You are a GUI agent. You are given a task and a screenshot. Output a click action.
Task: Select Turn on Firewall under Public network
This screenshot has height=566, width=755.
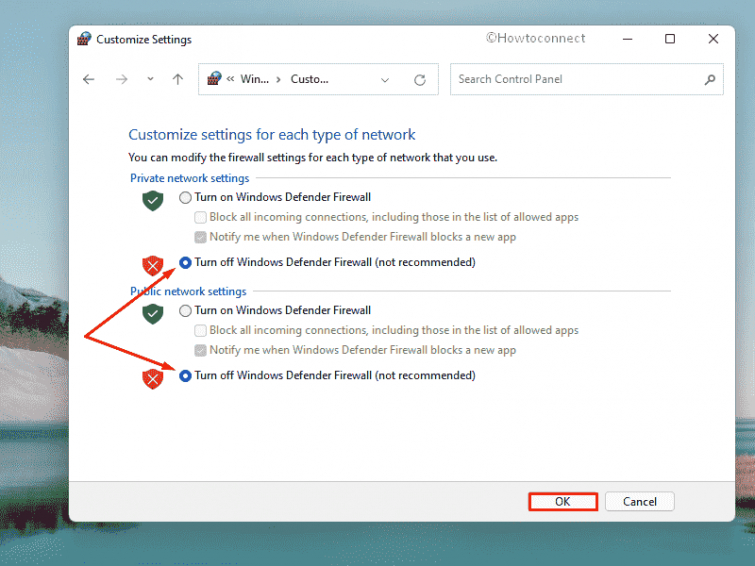pyautogui.click(x=185, y=311)
